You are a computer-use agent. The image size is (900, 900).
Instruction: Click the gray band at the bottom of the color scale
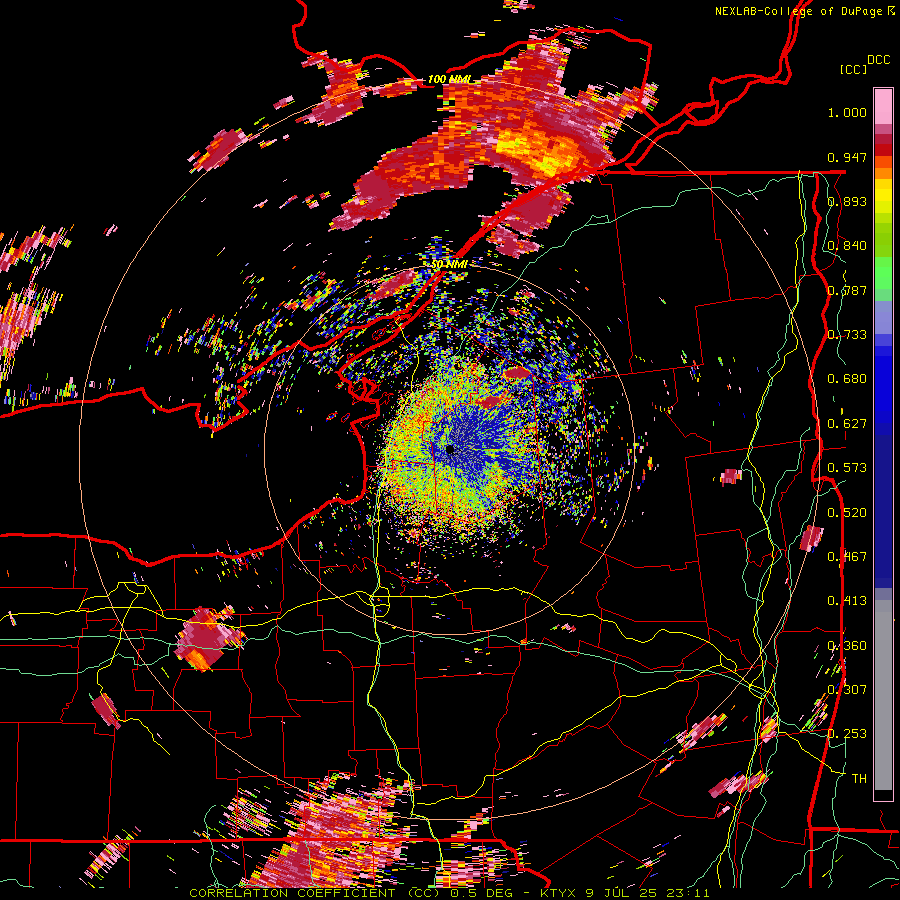[883, 695]
